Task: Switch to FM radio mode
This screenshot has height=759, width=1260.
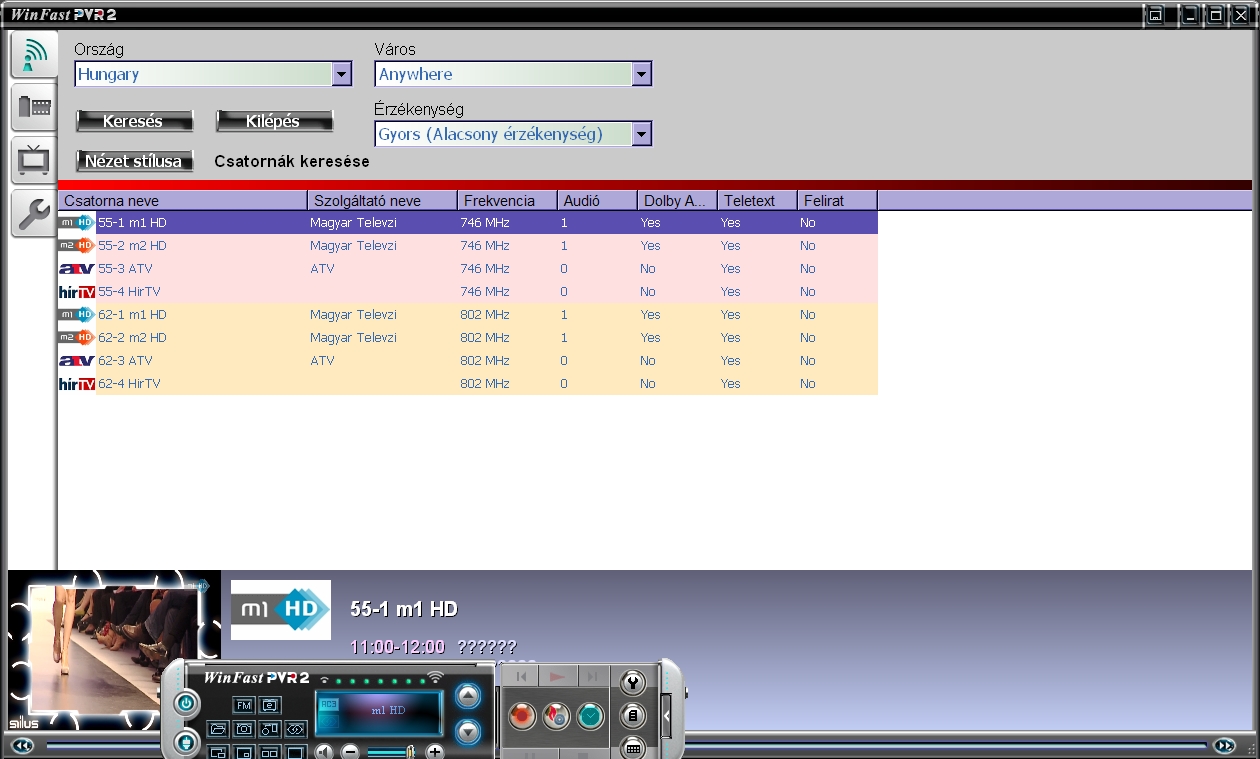Action: [x=244, y=705]
